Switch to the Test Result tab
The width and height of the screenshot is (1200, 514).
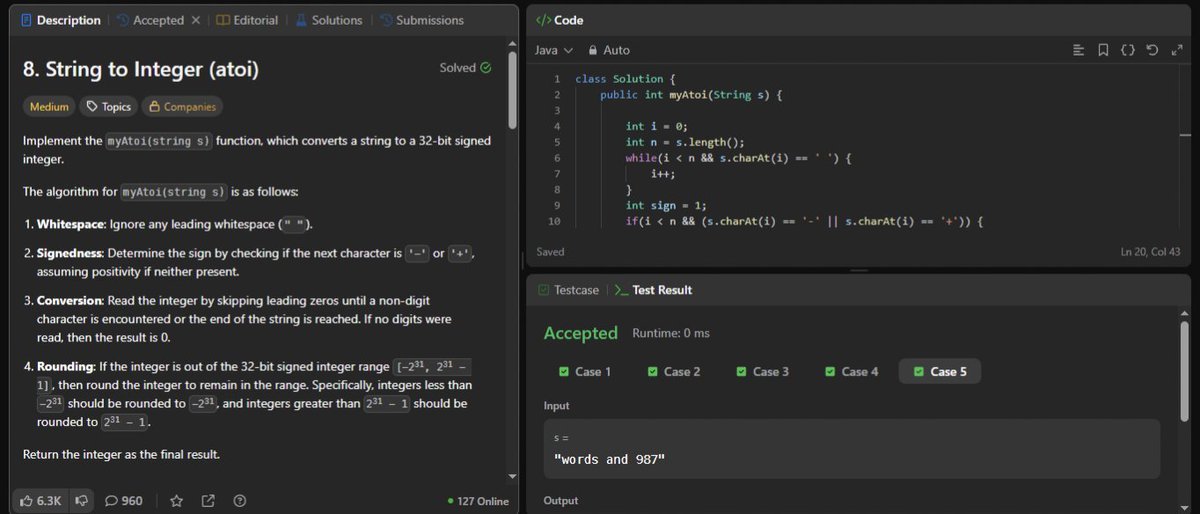[x=652, y=290]
